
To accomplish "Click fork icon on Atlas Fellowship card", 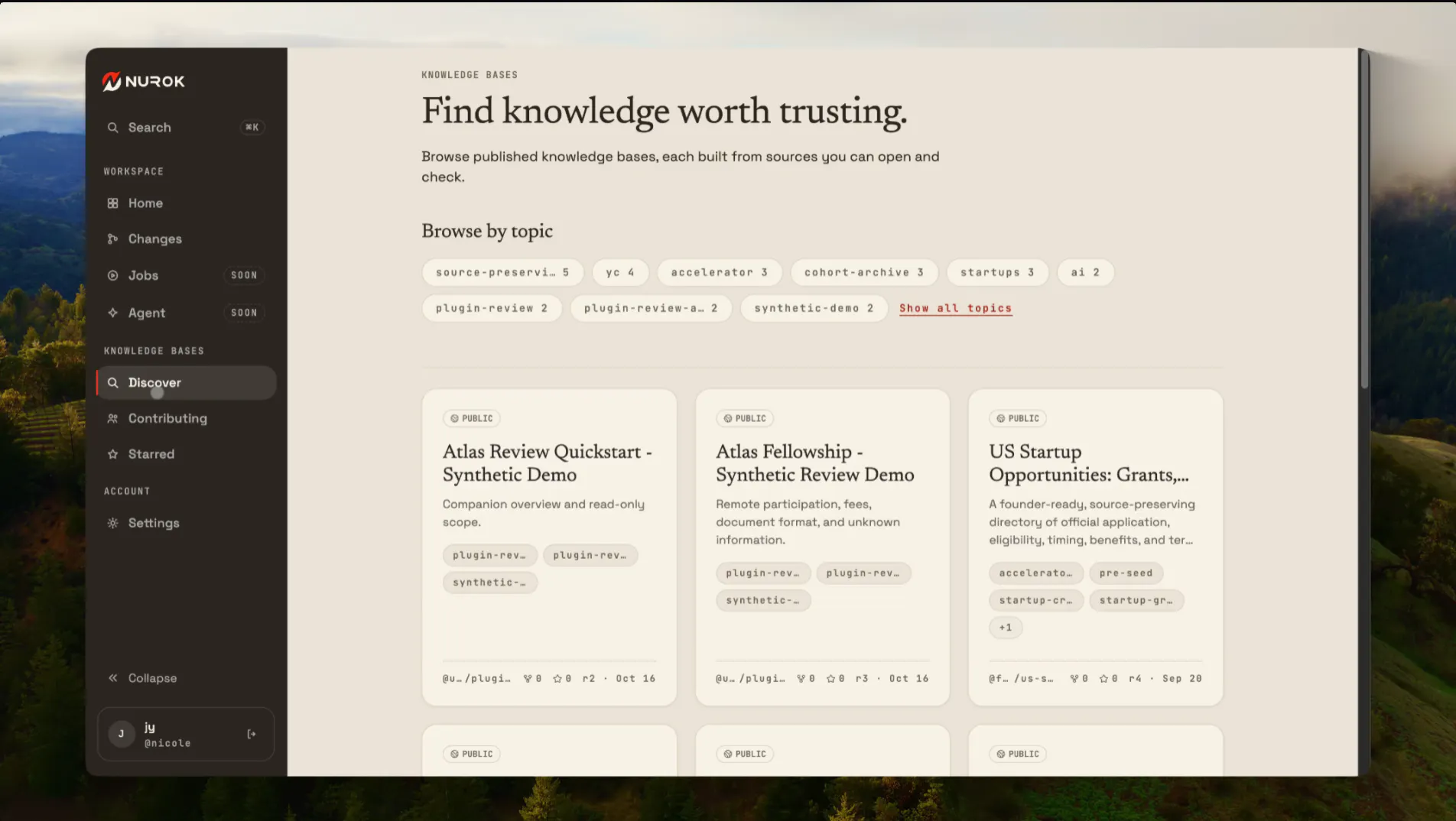I will click(801, 679).
